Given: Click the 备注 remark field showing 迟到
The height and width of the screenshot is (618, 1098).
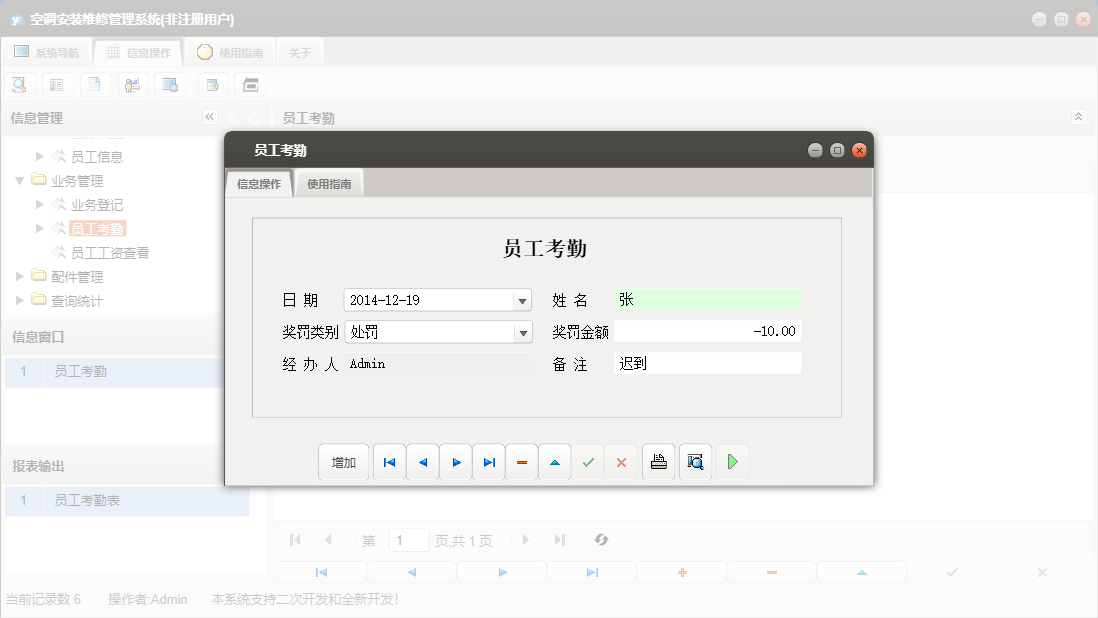Looking at the screenshot, I should point(707,363).
